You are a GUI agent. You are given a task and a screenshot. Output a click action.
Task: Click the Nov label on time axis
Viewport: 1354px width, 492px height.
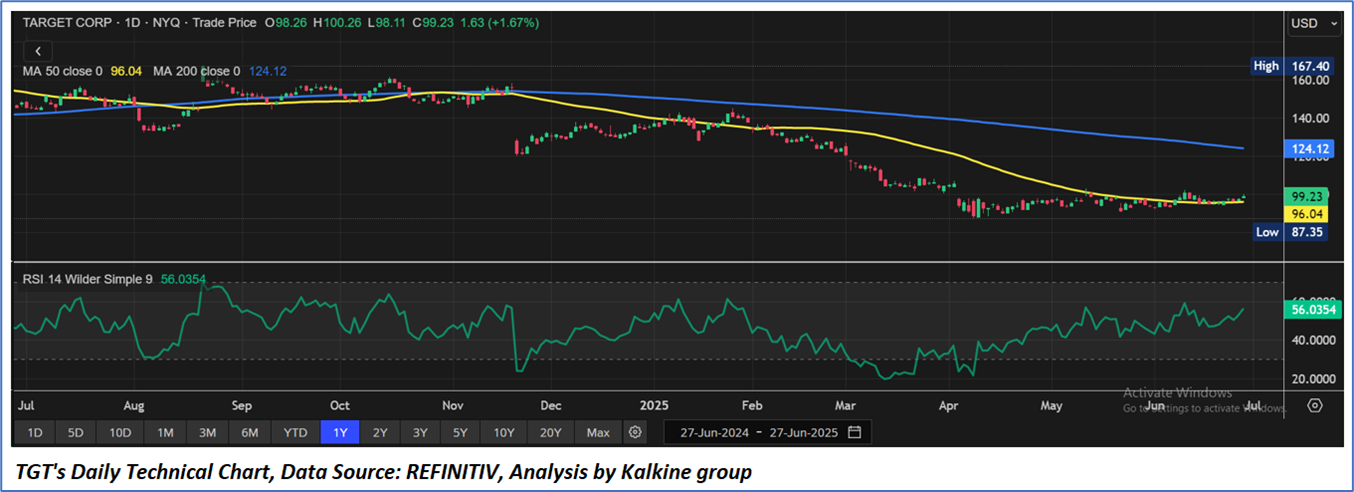(x=454, y=406)
